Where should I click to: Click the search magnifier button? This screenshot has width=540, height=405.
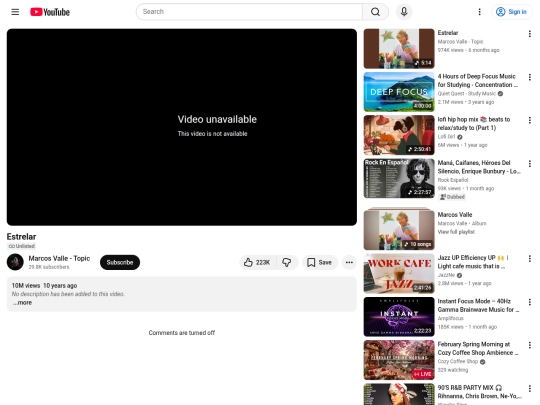tap(375, 12)
